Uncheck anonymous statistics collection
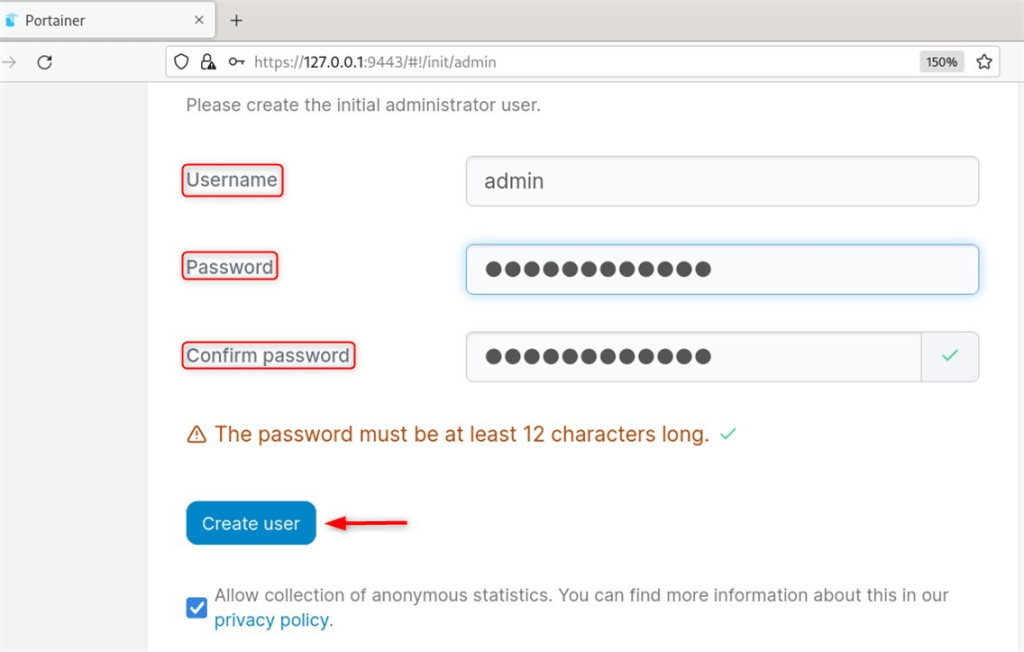This screenshot has height=652, width=1024. tap(196, 607)
